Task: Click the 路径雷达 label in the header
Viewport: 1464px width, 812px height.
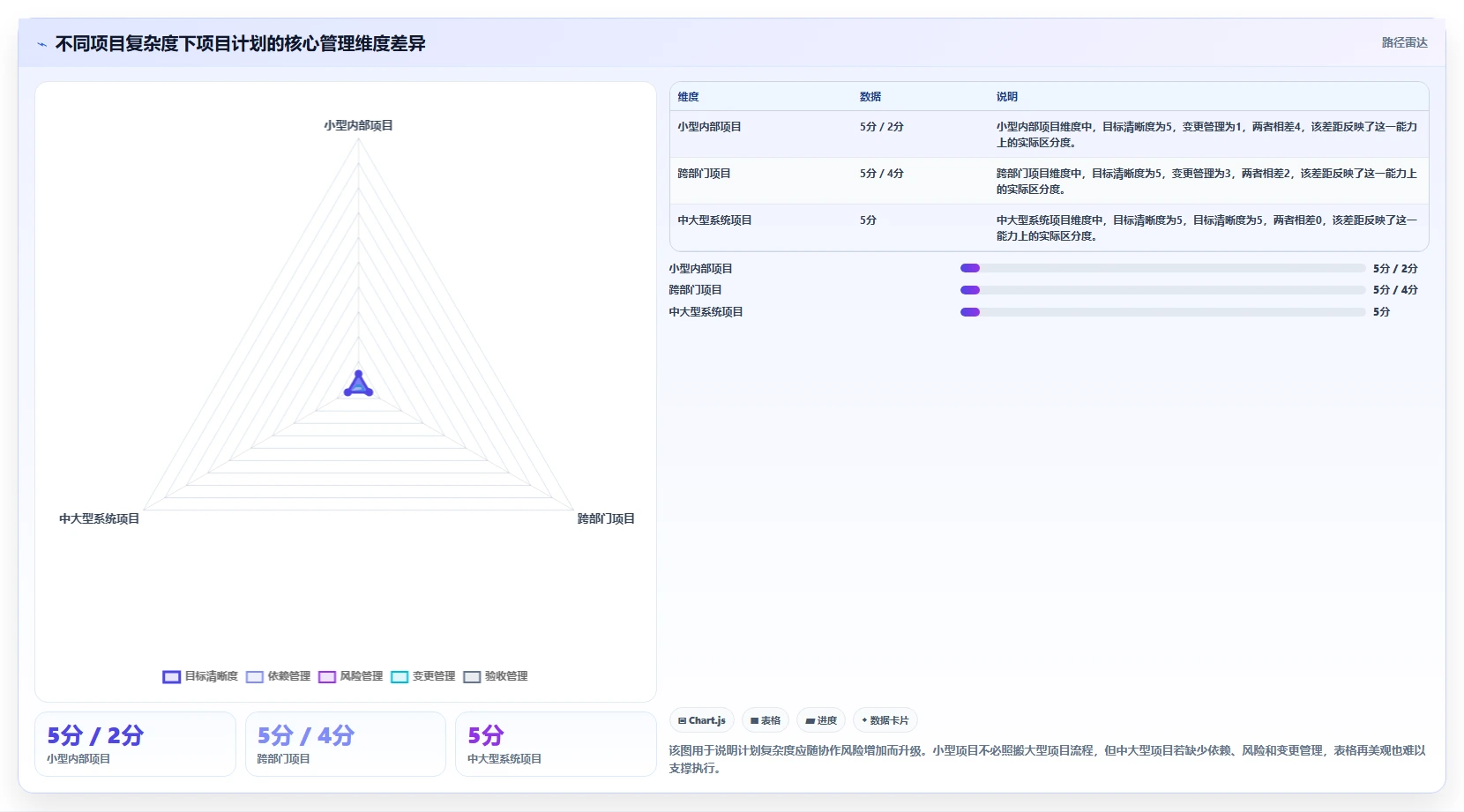Action: coord(1404,42)
